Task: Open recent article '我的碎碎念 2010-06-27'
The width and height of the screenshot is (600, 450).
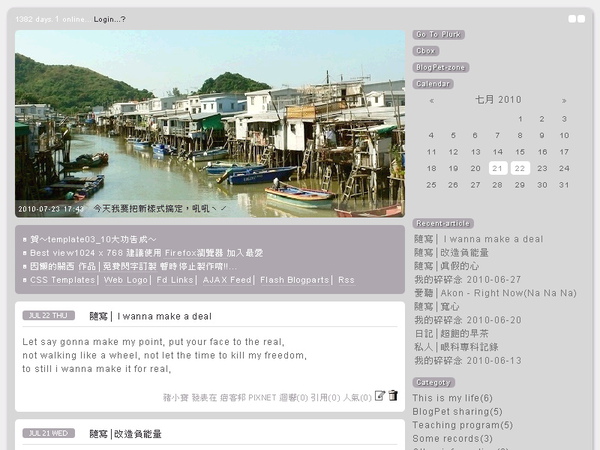Action: [x=468, y=279]
